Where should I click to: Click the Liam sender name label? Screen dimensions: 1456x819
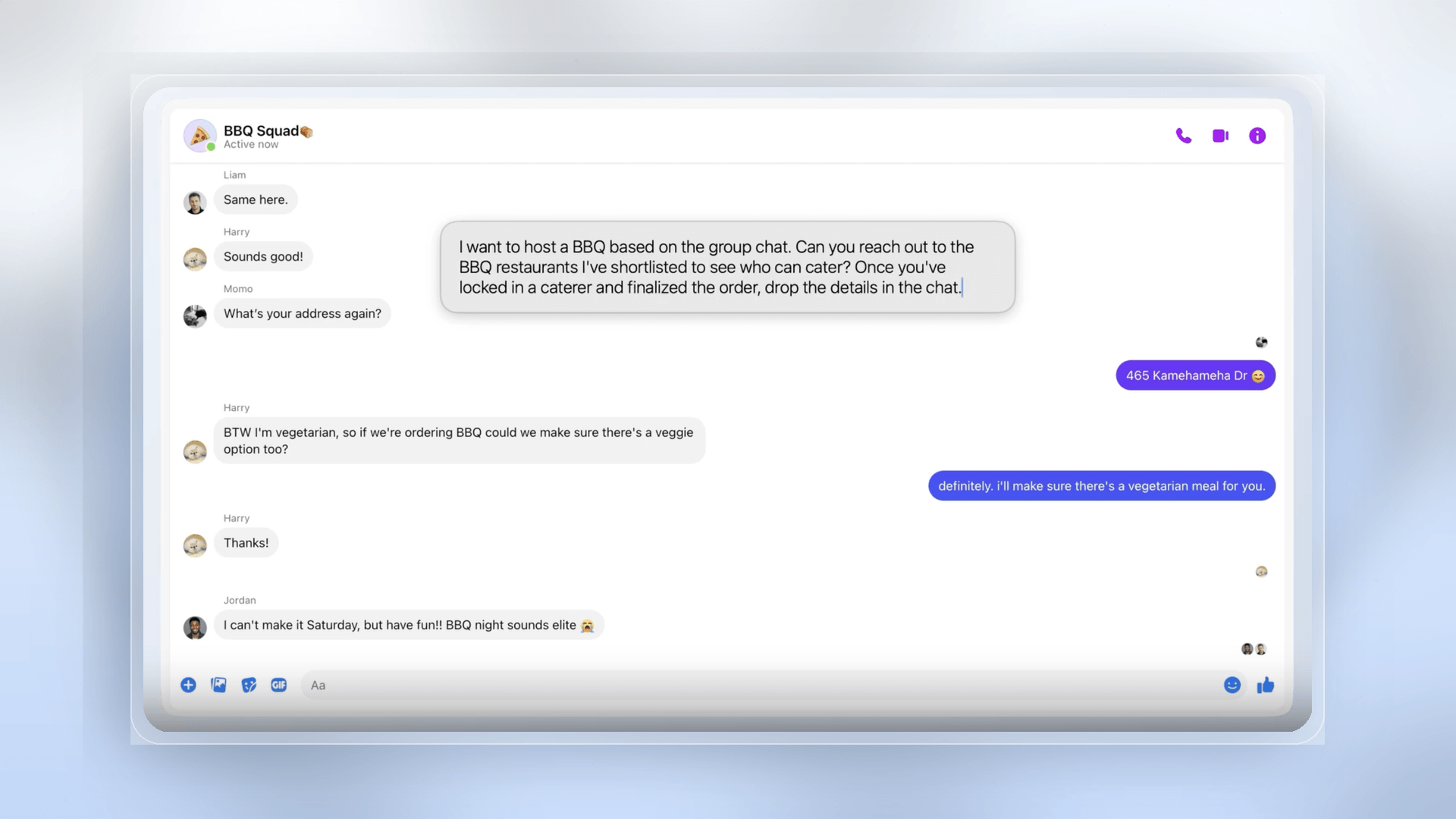pyautogui.click(x=234, y=175)
